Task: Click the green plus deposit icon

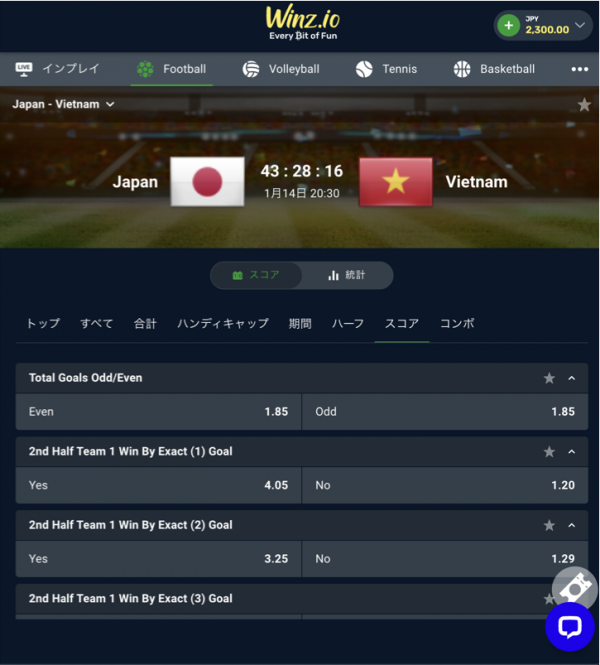Action: (x=508, y=25)
